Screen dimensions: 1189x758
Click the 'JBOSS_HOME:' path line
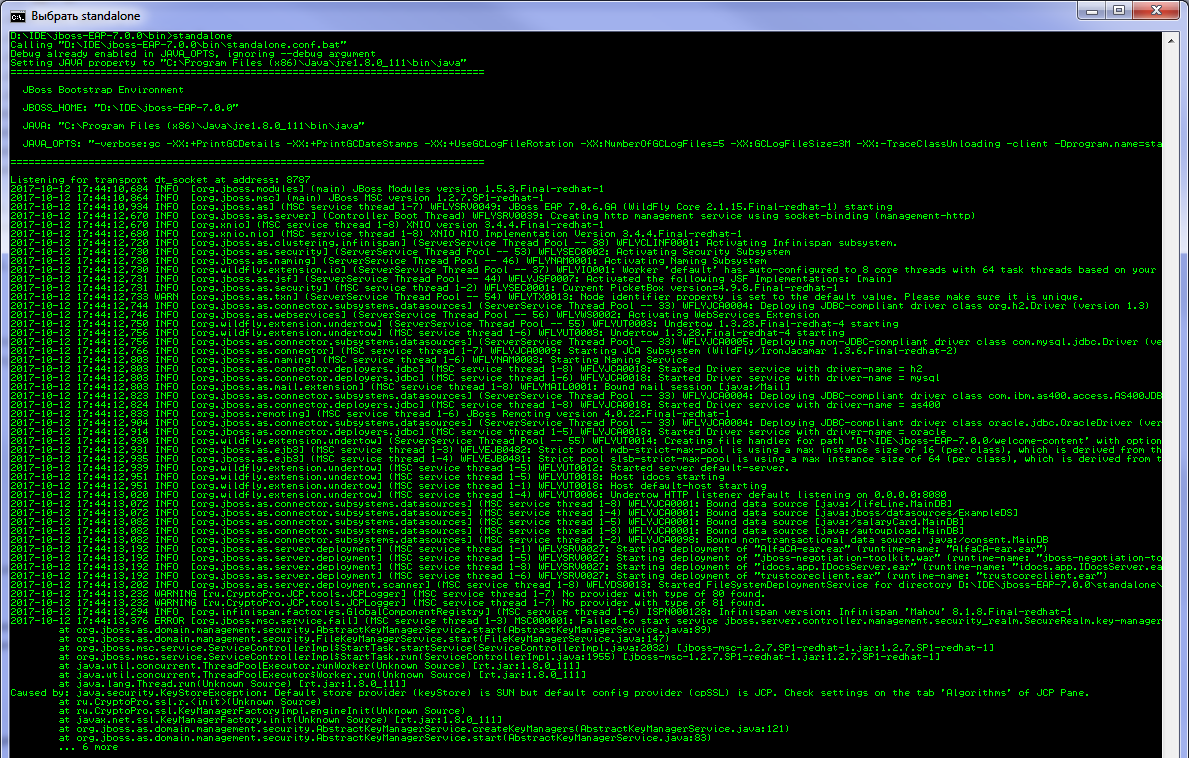[x=130, y=108]
